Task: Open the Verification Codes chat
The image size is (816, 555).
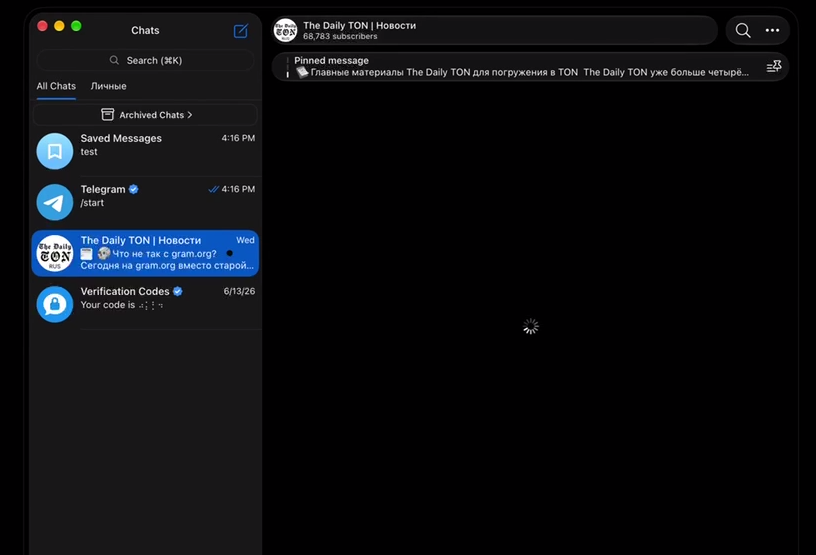Action: point(145,304)
